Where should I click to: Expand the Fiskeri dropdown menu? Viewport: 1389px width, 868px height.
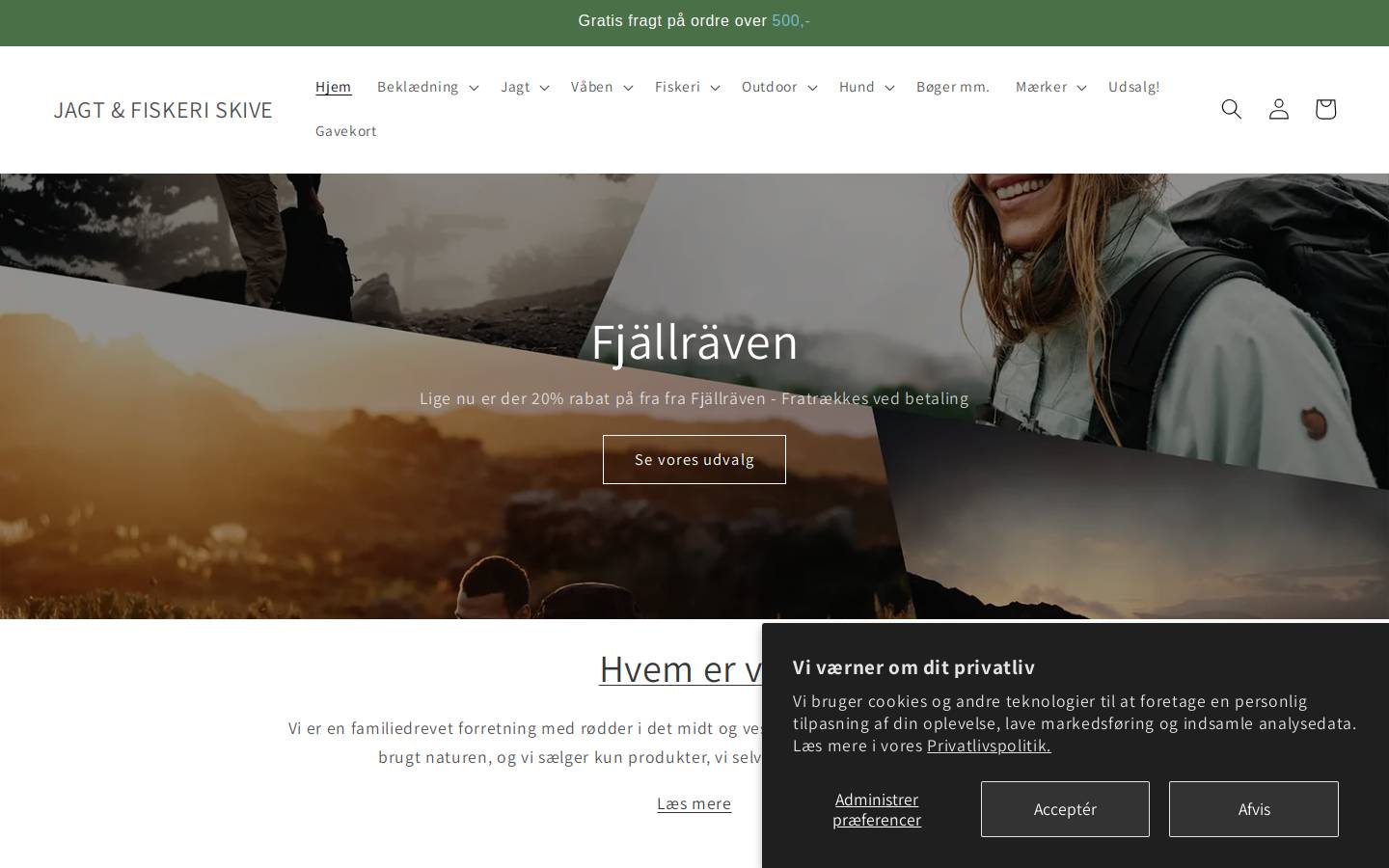click(x=687, y=87)
